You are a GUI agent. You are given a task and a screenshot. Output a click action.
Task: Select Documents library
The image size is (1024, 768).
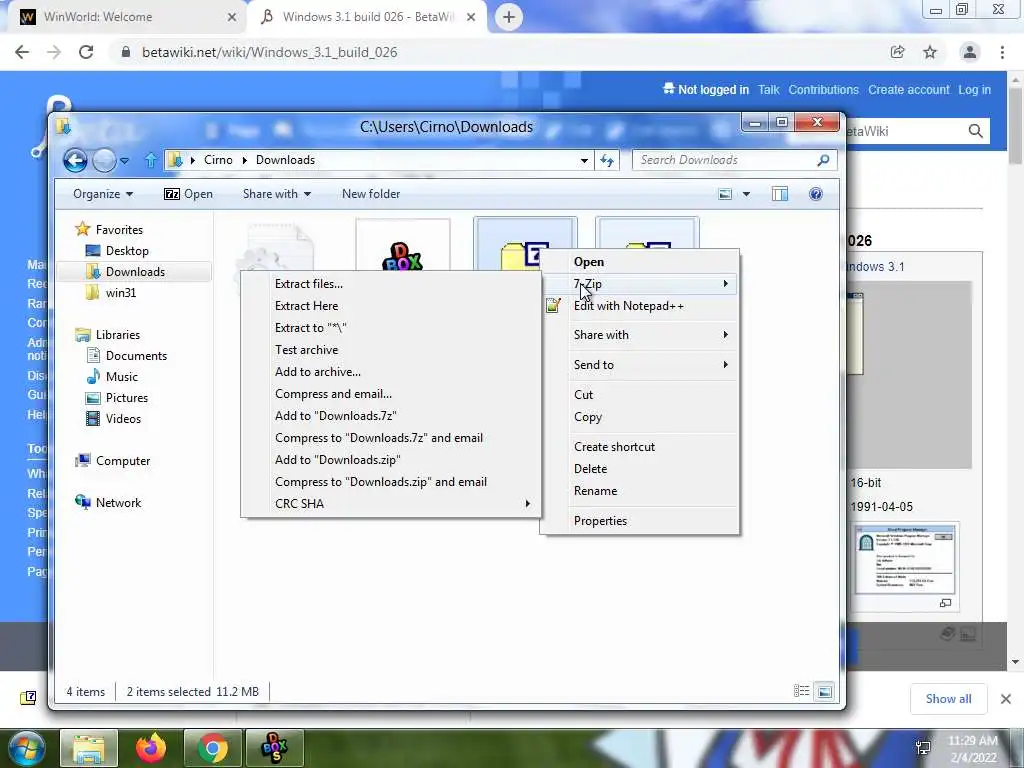(136, 355)
